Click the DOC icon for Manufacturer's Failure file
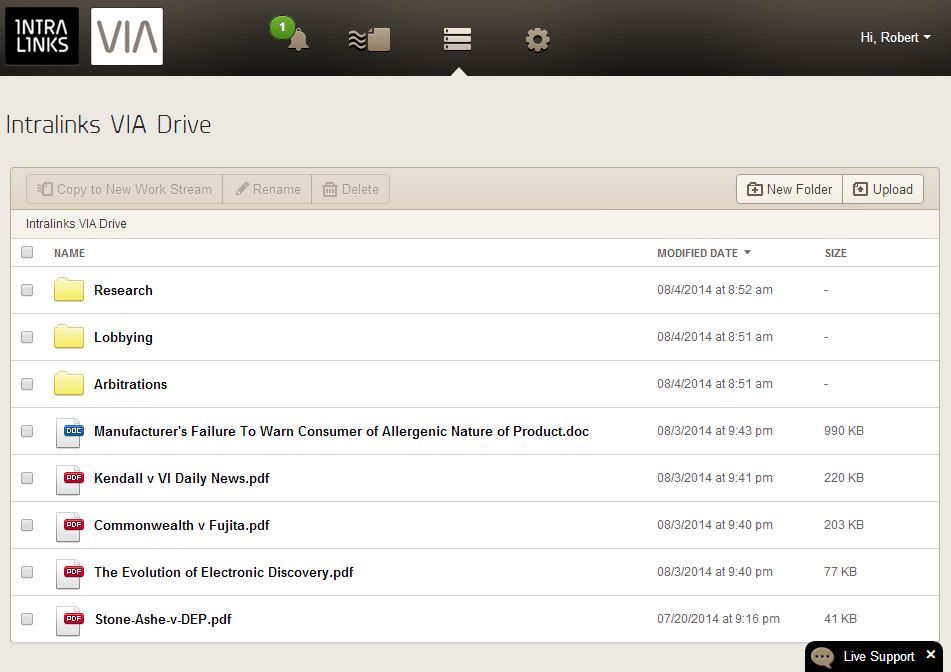Viewport: 951px width, 672px height. pos(69,432)
